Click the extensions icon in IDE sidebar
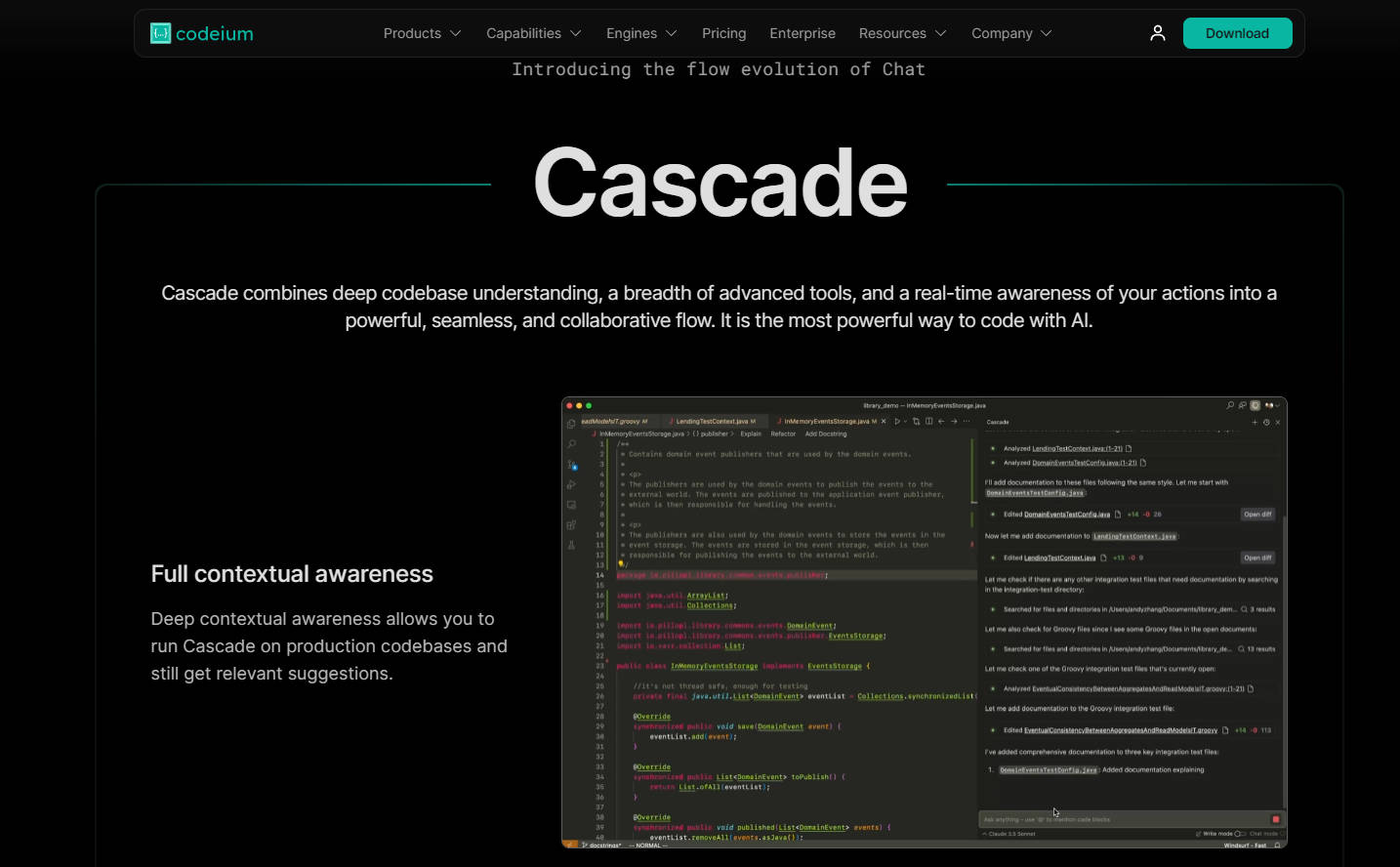Screen dimensions: 1400x867 (x=571, y=525)
